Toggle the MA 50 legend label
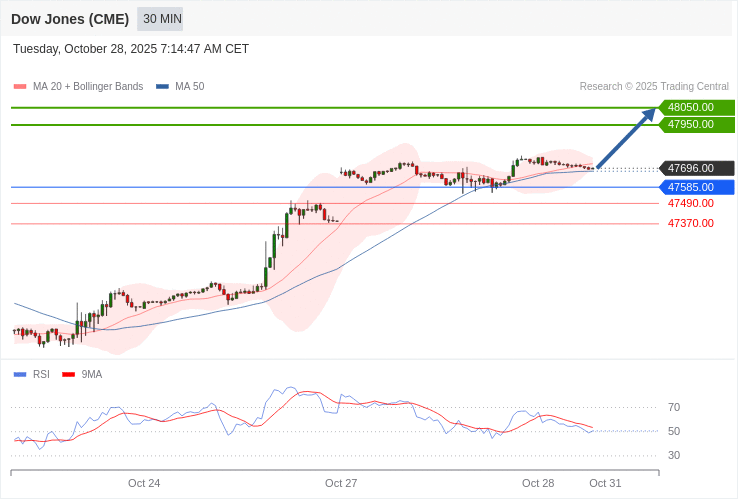The width and height of the screenshot is (738, 500). click(x=189, y=87)
